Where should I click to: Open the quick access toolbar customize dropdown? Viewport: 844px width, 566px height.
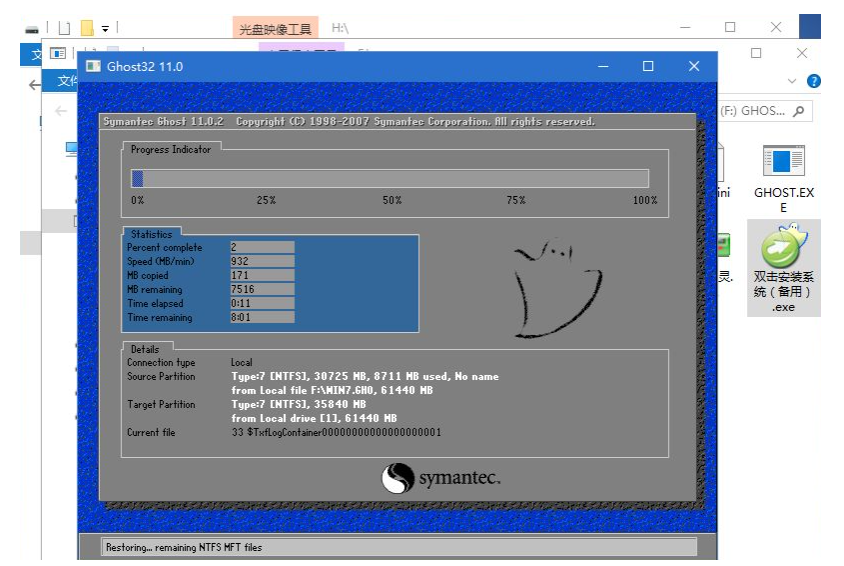(105, 28)
